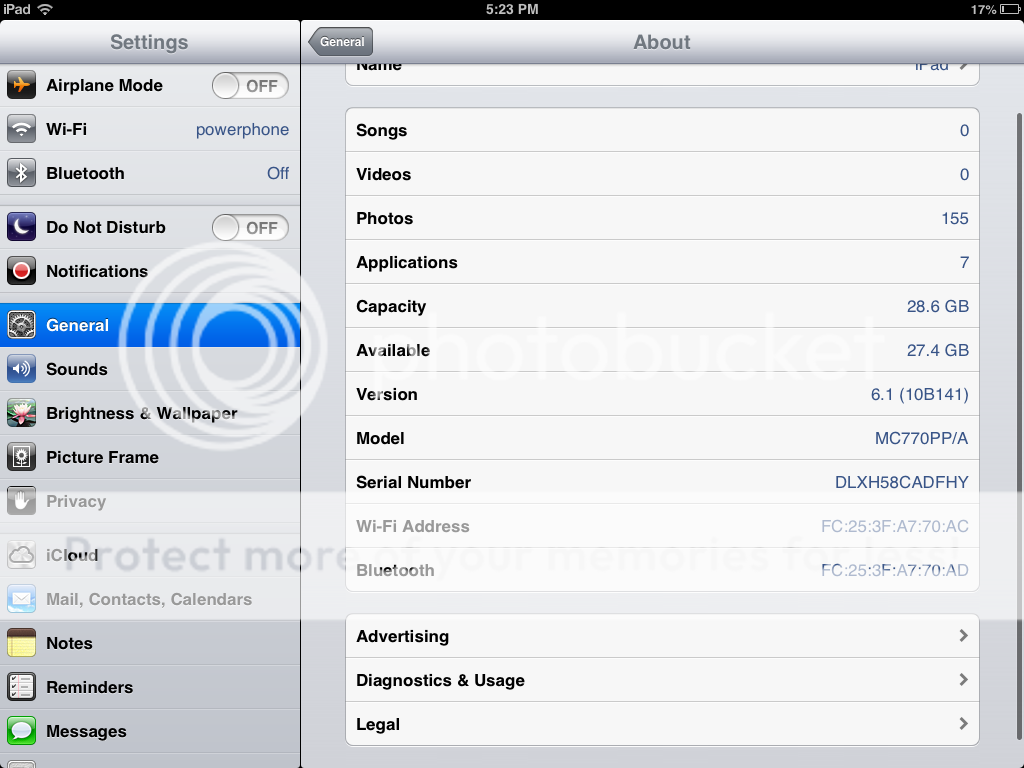Tap the Sounds speaker icon
The width and height of the screenshot is (1024, 768).
pyautogui.click(x=21, y=369)
